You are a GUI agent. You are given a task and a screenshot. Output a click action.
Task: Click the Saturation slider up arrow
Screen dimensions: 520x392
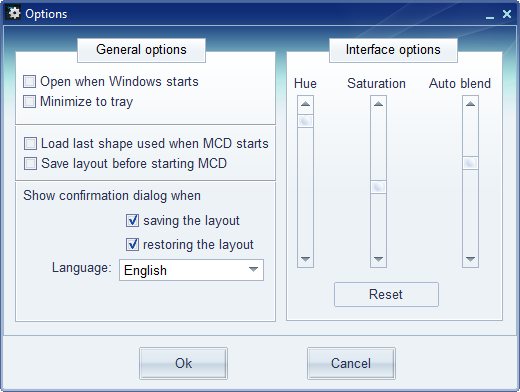(x=378, y=104)
